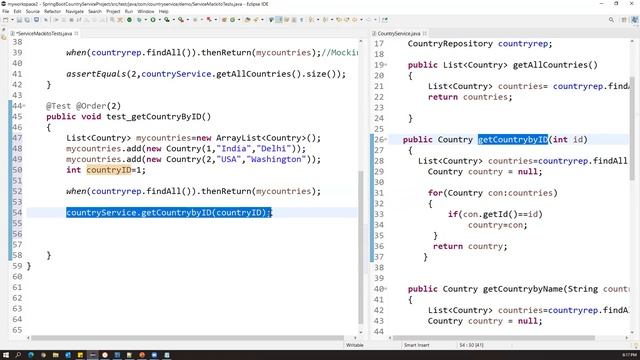Click the Coverage launch toolbar icon
Screen dimensions: 640x360
(x=167, y=20)
